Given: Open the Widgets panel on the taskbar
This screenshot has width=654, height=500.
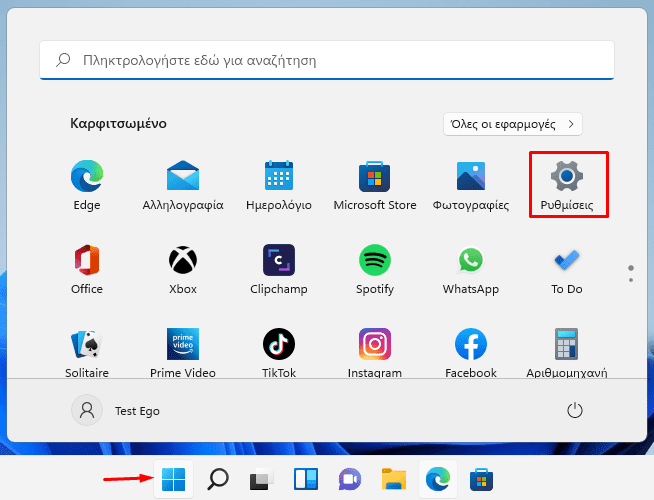Looking at the screenshot, I should (306, 479).
